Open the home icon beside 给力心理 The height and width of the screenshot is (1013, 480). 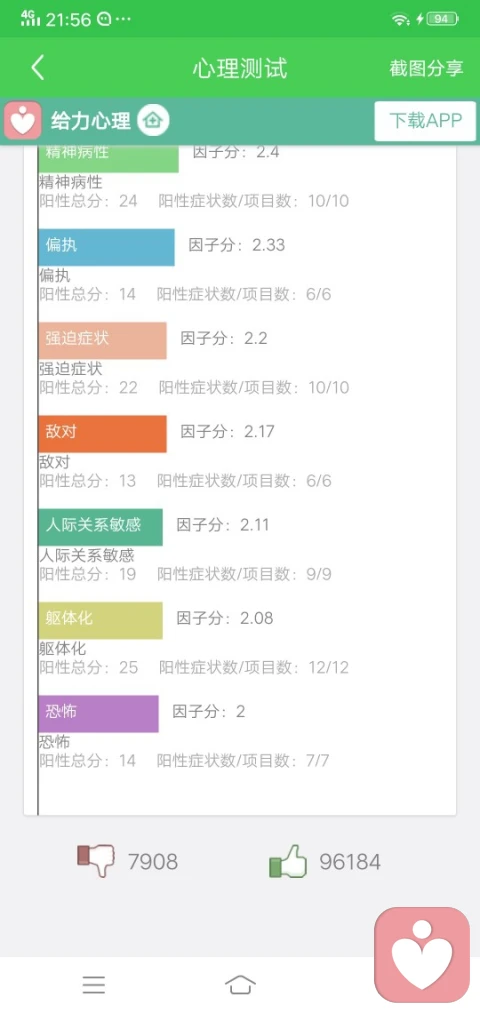coord(154,120)
